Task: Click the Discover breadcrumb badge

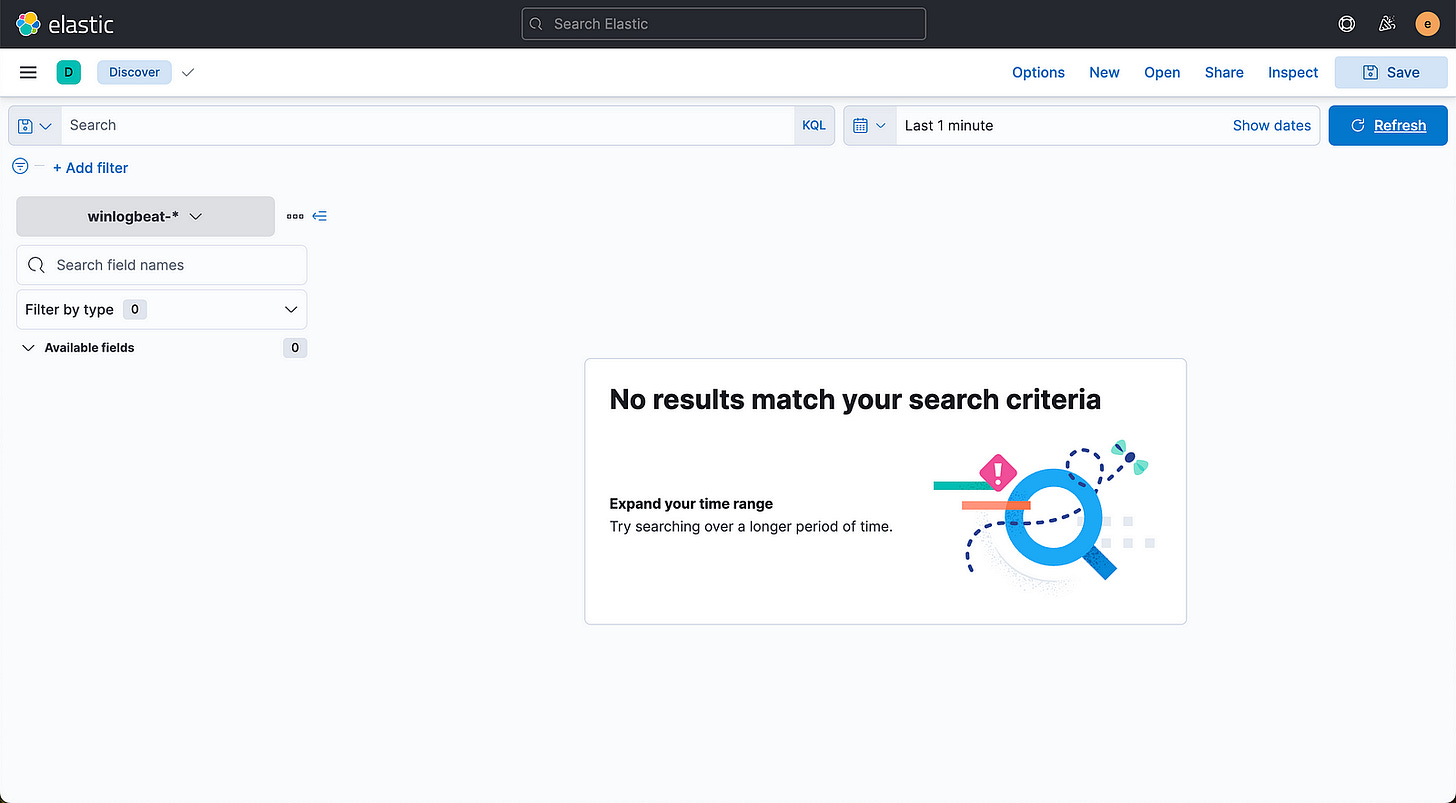Action: coord(134,72)
